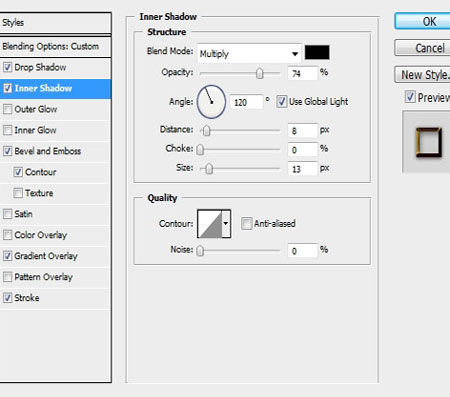Image resolution: width=450 pixels, height=397 pixels.
Task: Click the Distance slider handle
Action: (x=207, y=131)
